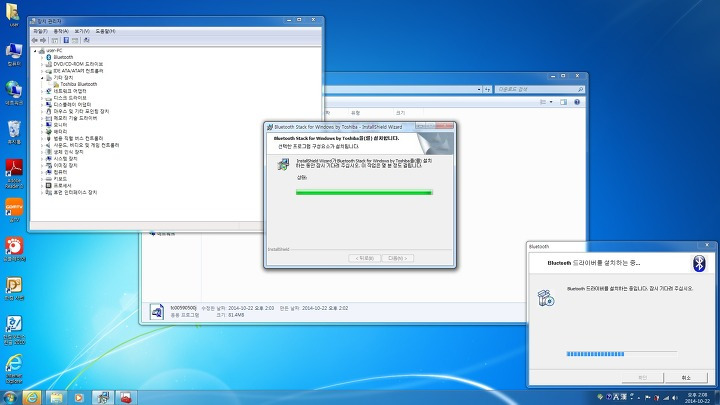Open the 네트워크 desktop icon
The image size is (720, 405).
14,93
